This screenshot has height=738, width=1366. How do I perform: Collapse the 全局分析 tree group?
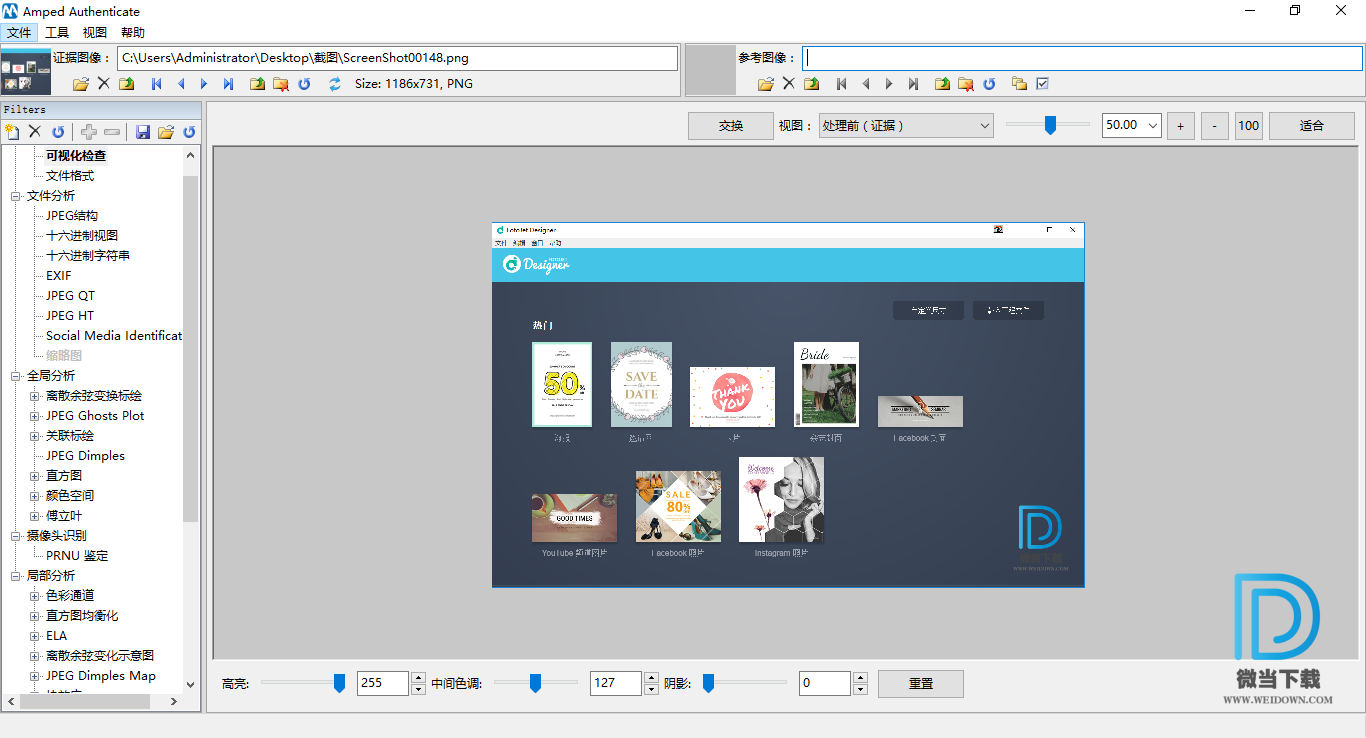tap(16, 376)
